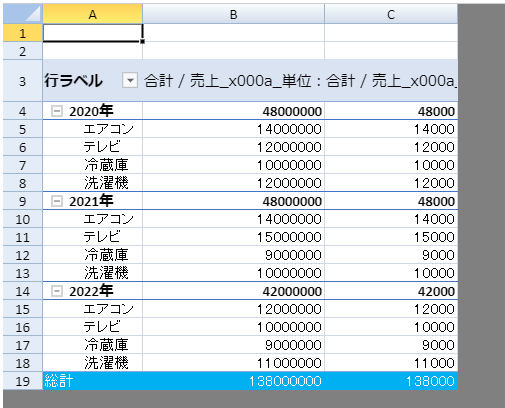Select the entire sheet with corner button
Viewport: 505px width, 408px height.
point(23,14)
